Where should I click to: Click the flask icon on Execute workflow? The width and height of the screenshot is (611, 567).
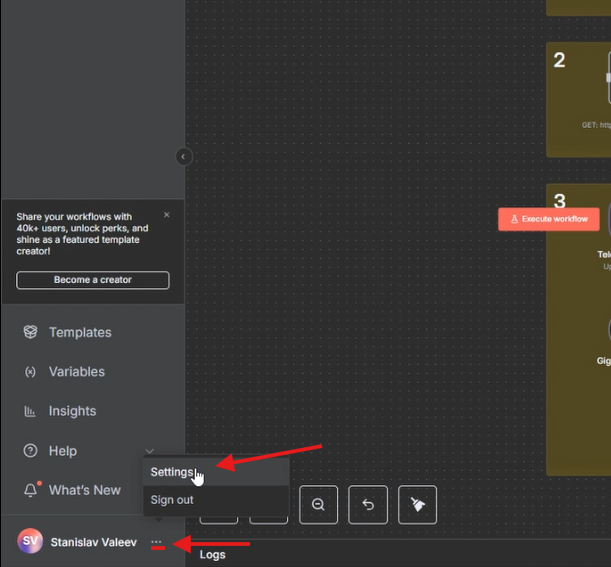pyautogui.click(x=514, y=219)
